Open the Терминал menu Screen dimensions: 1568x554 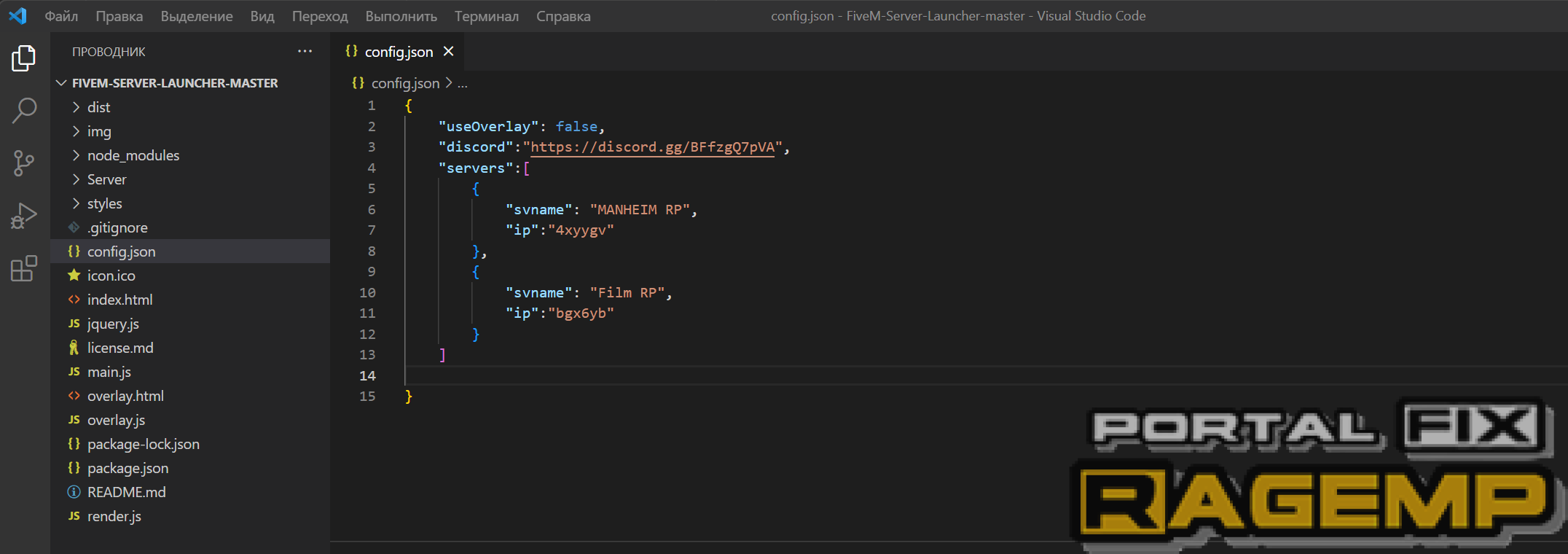(x=487, y=16)
